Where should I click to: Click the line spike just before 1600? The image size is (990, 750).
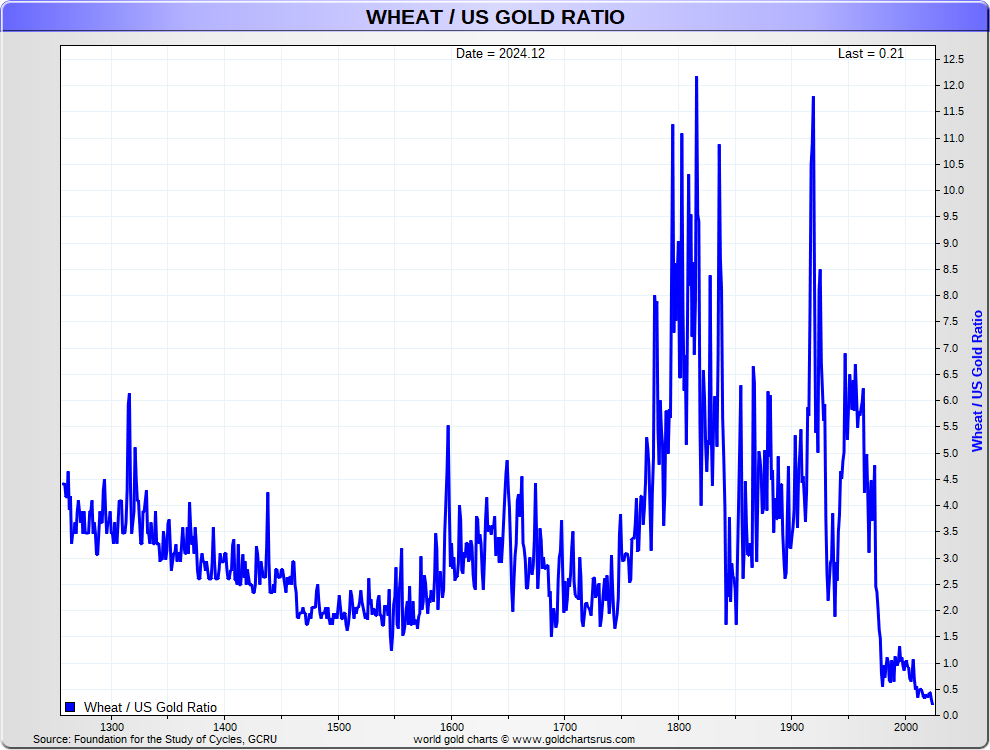pyautogui.click(x=447, y=427)
